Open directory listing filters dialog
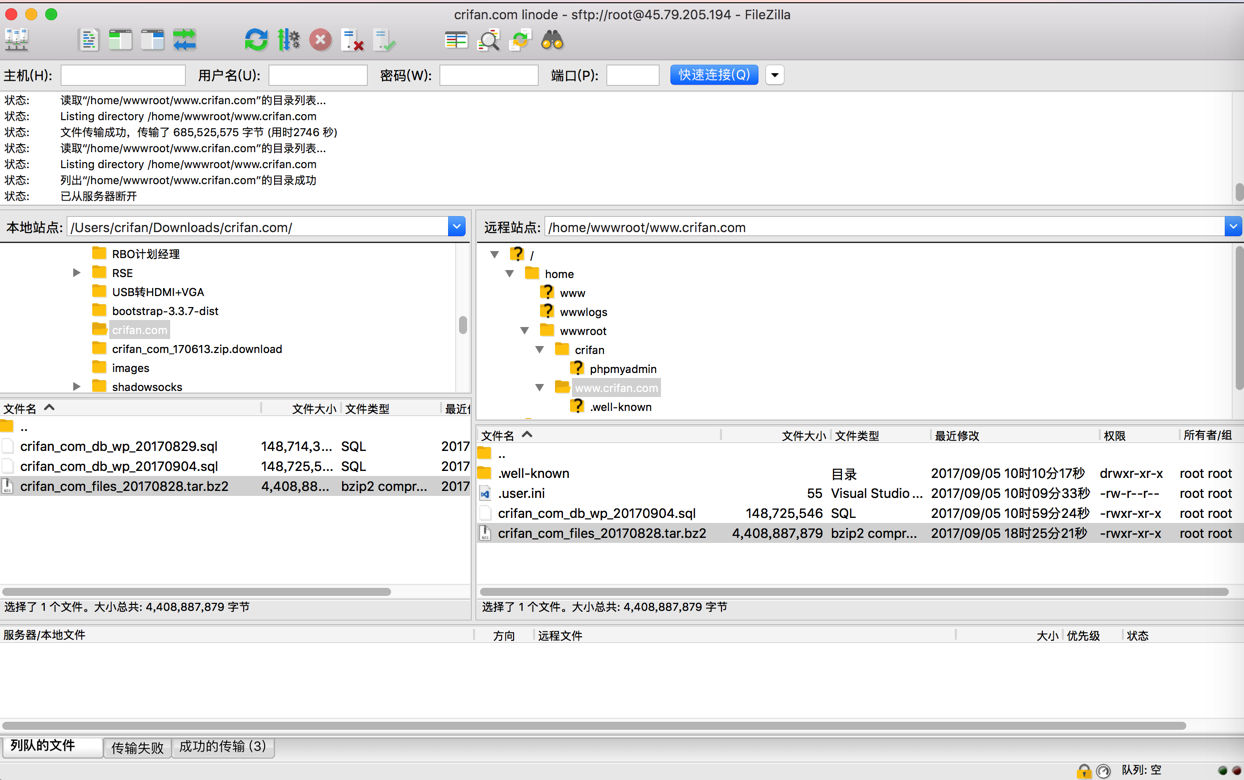Screen dimensions: 1244x780 click(456, 40)
